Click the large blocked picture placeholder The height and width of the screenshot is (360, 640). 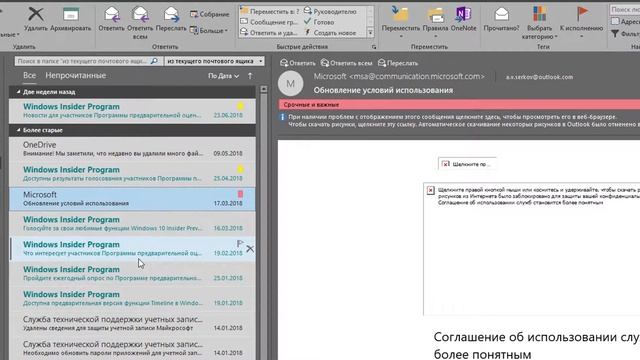click(531, 249)
